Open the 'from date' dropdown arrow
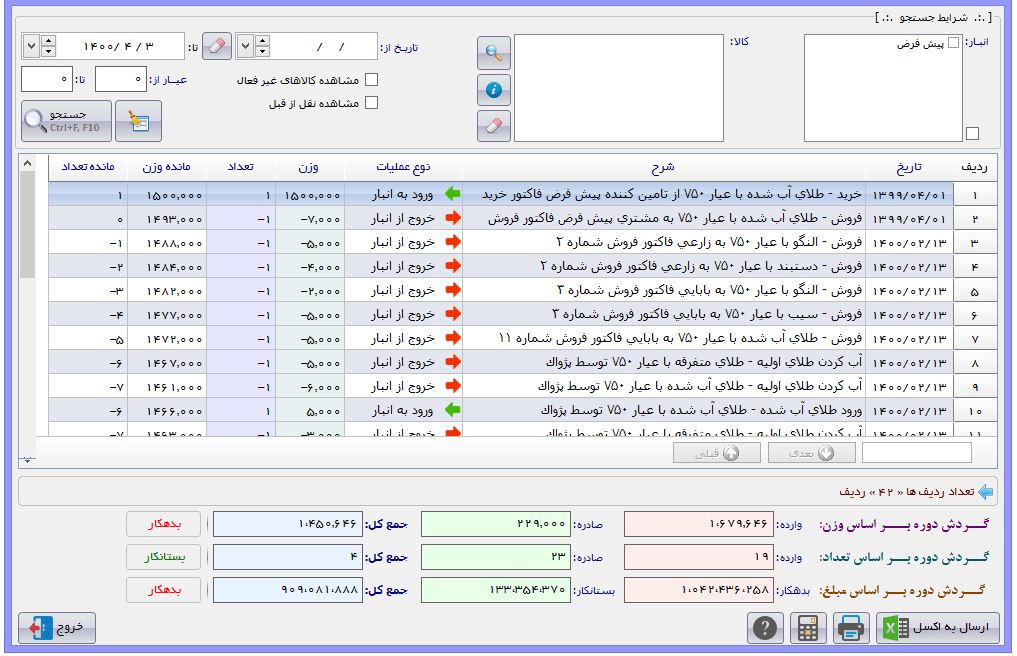Image resolution: width=1017 pixels, height=656 pixels. pos(246,46)
